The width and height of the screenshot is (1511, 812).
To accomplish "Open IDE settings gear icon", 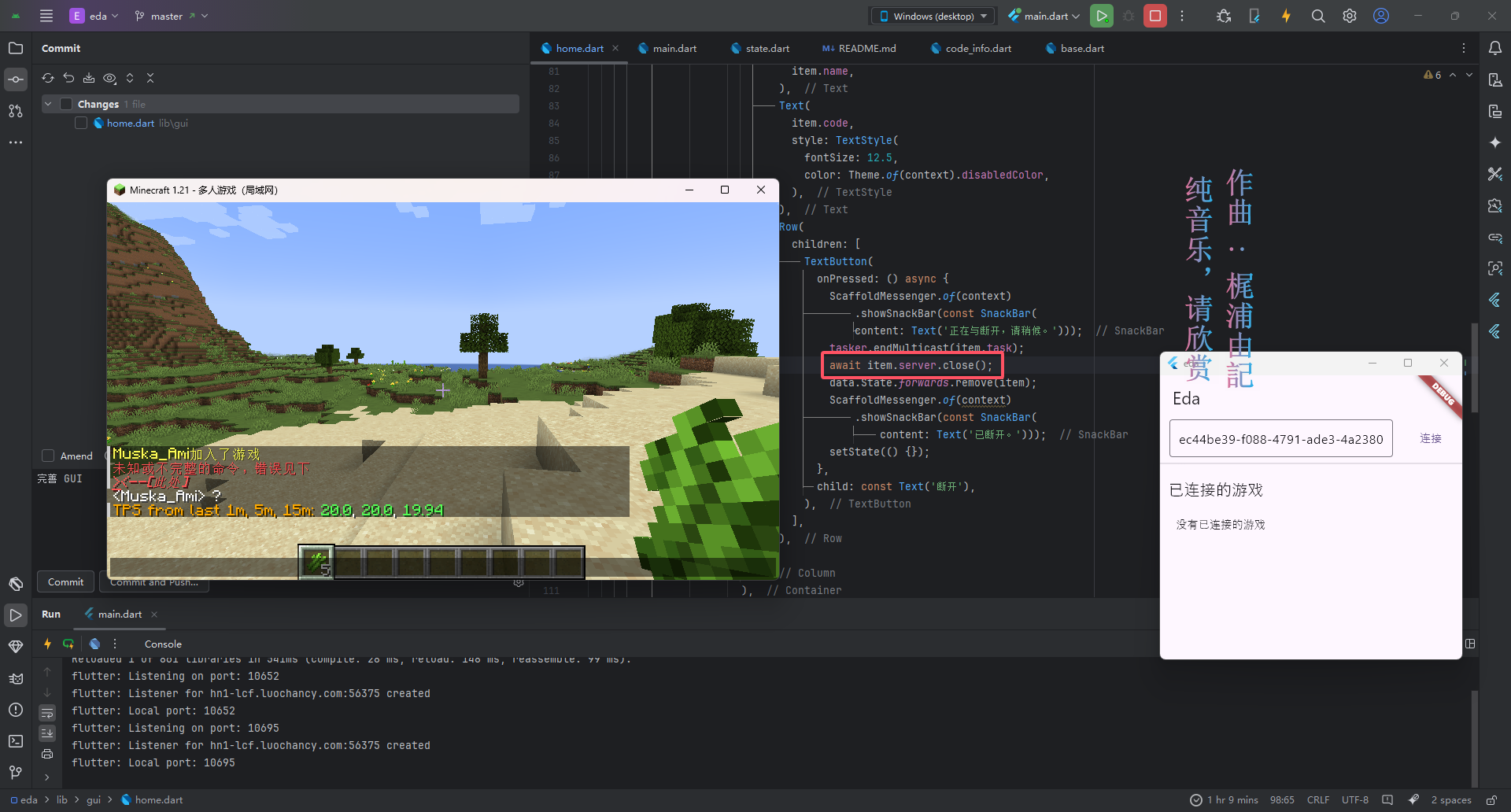I will tap(1350, 16).
